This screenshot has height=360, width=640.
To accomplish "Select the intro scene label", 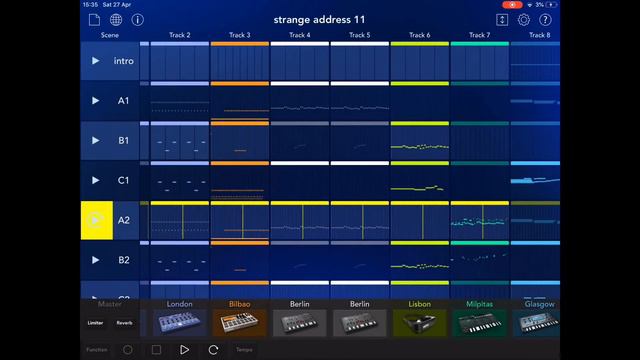I will [124, 61].
